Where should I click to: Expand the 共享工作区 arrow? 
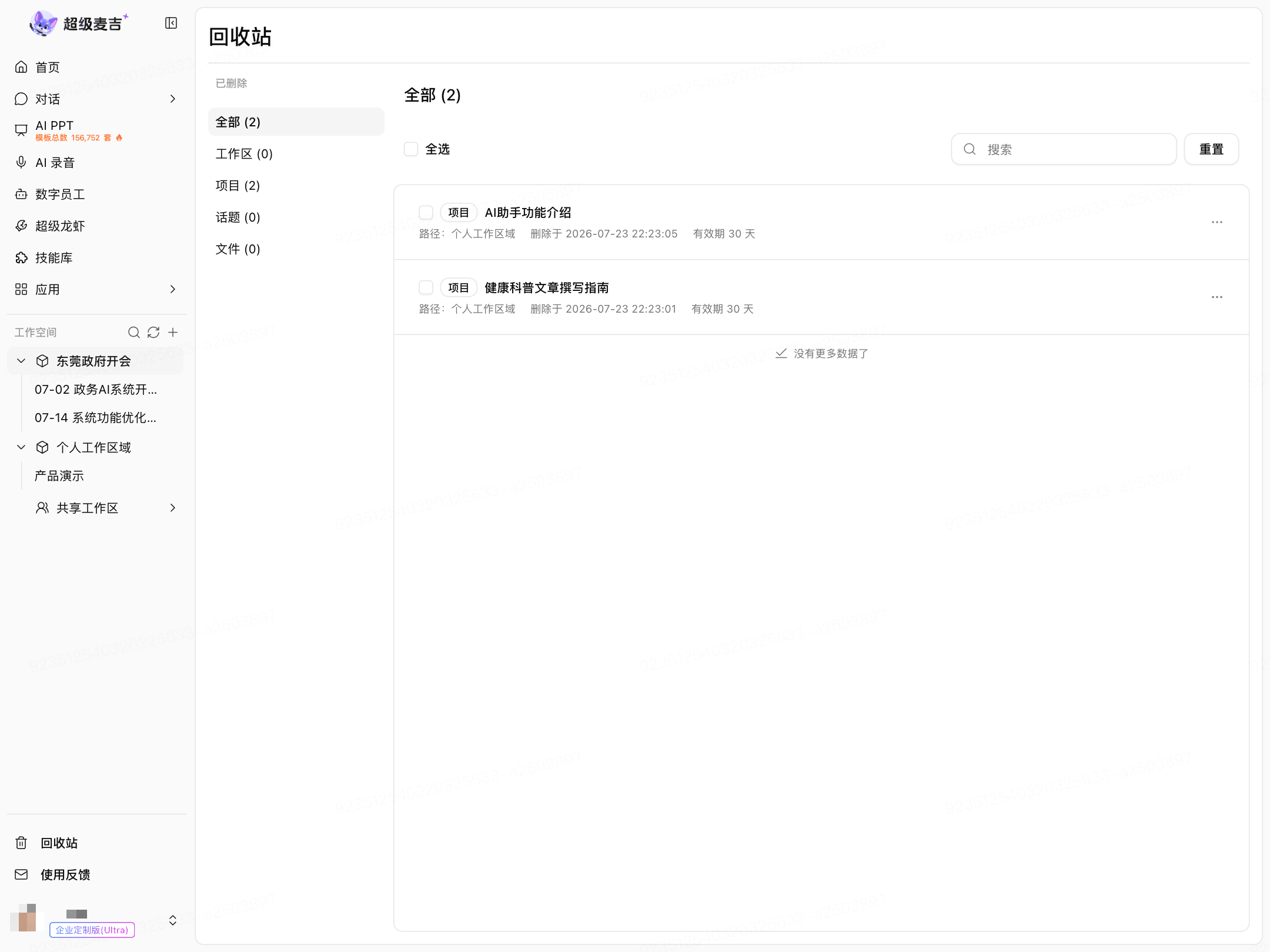173,508
